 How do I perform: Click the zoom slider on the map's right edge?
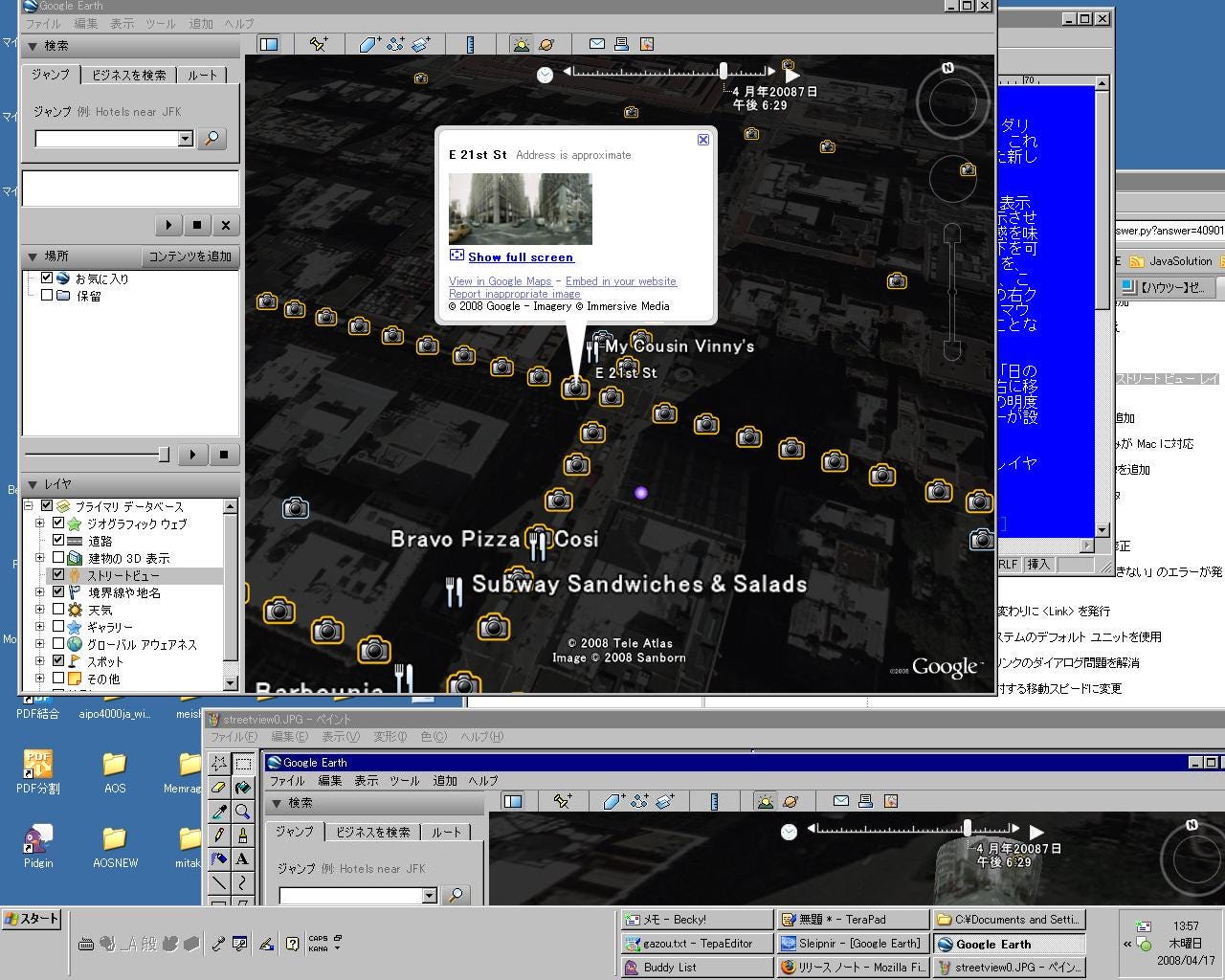pos(951,291)
